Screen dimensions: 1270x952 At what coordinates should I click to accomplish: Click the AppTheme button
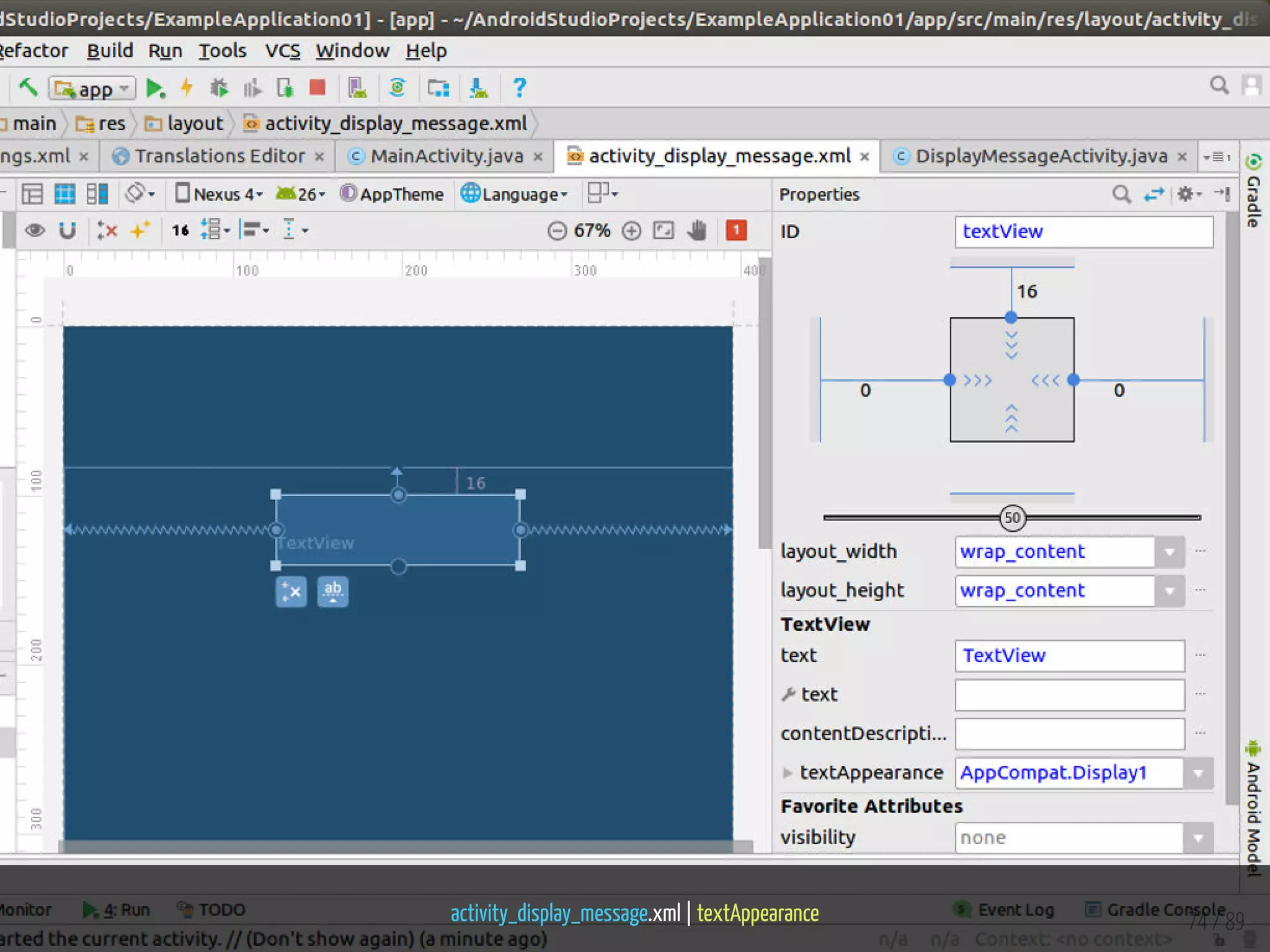point(392,194)
